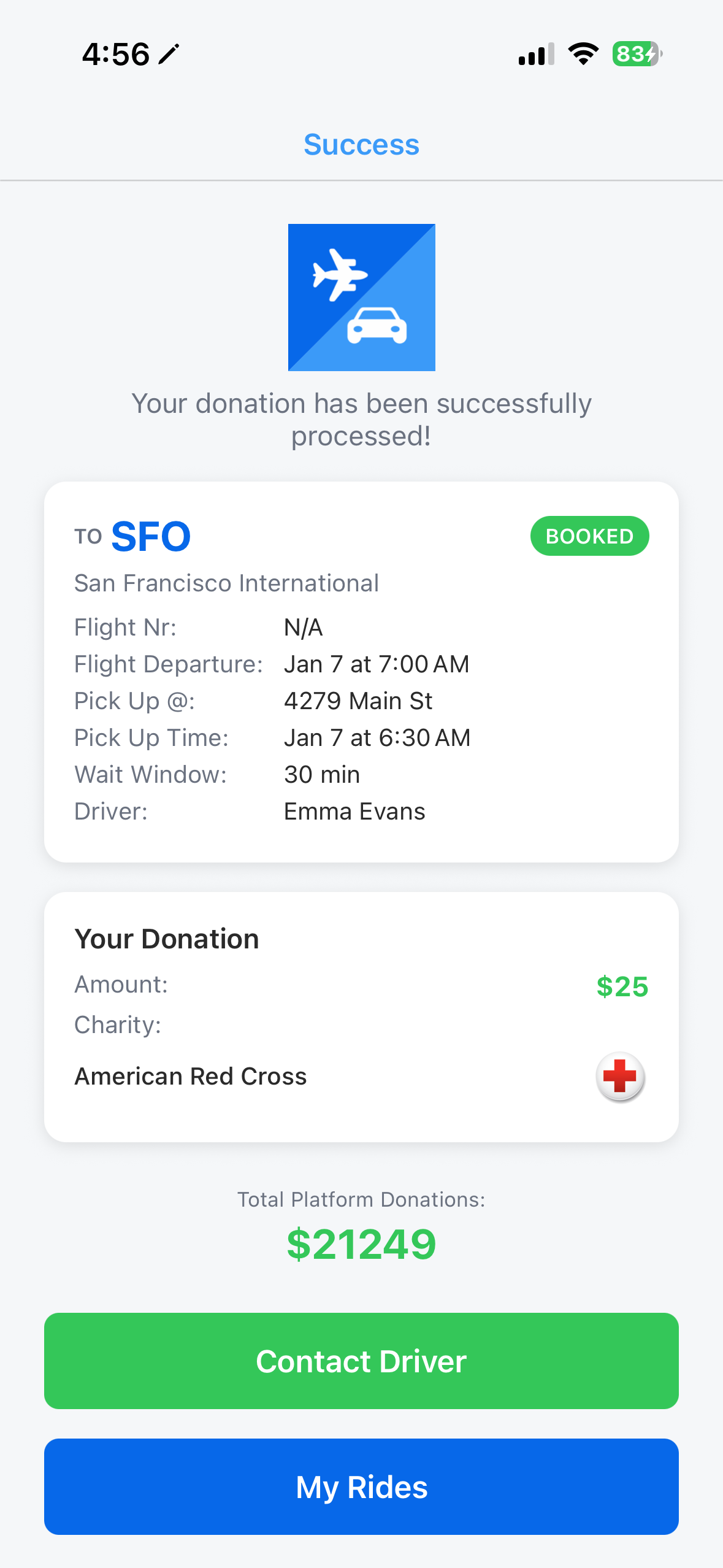Select the driver name Emma Evans
This screenshot has height=1568, width=723.
354,812
